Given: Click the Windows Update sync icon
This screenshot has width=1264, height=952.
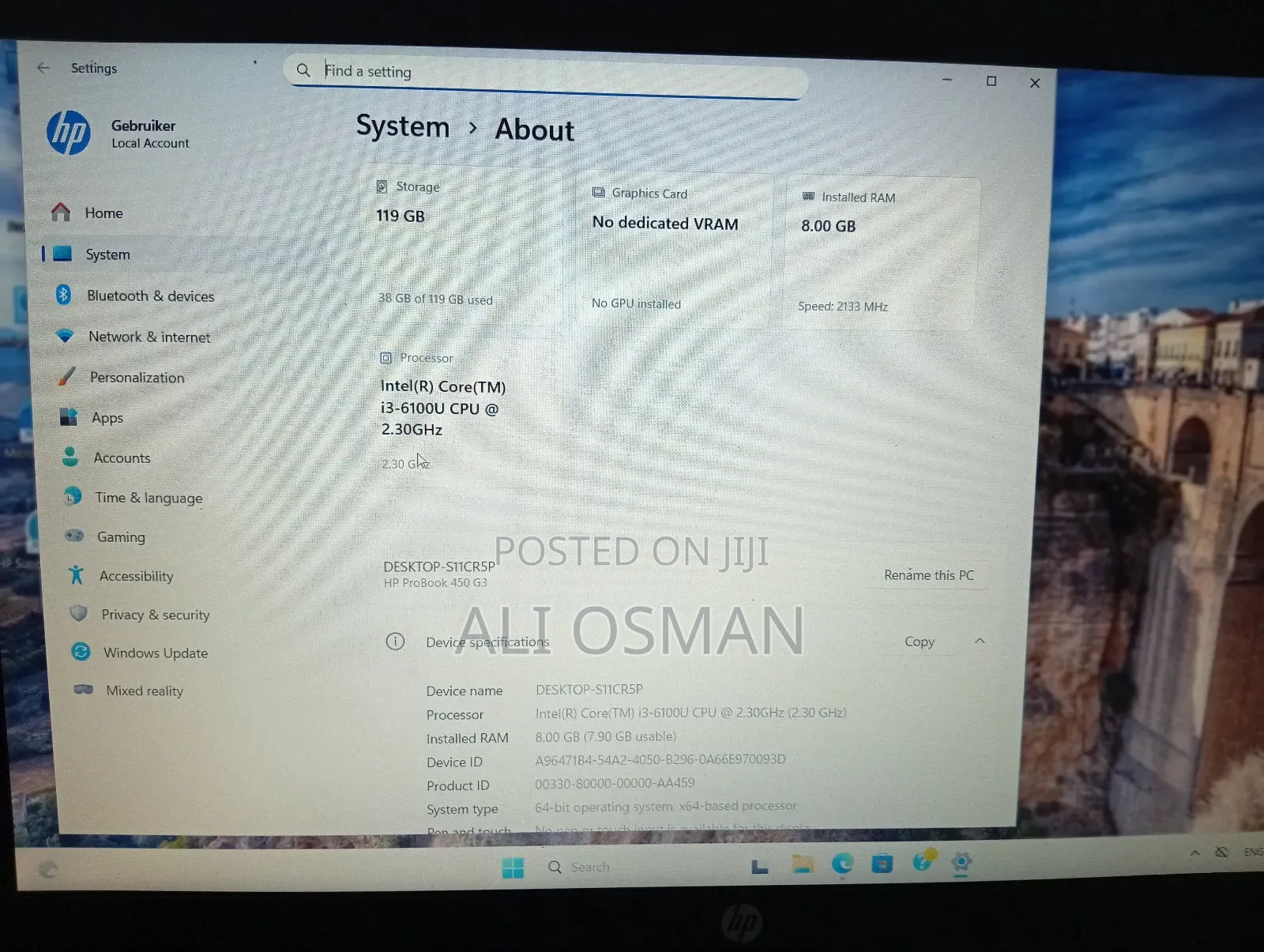Looking at the screenshot, I should pyautogui.click(x=81, y=652).
